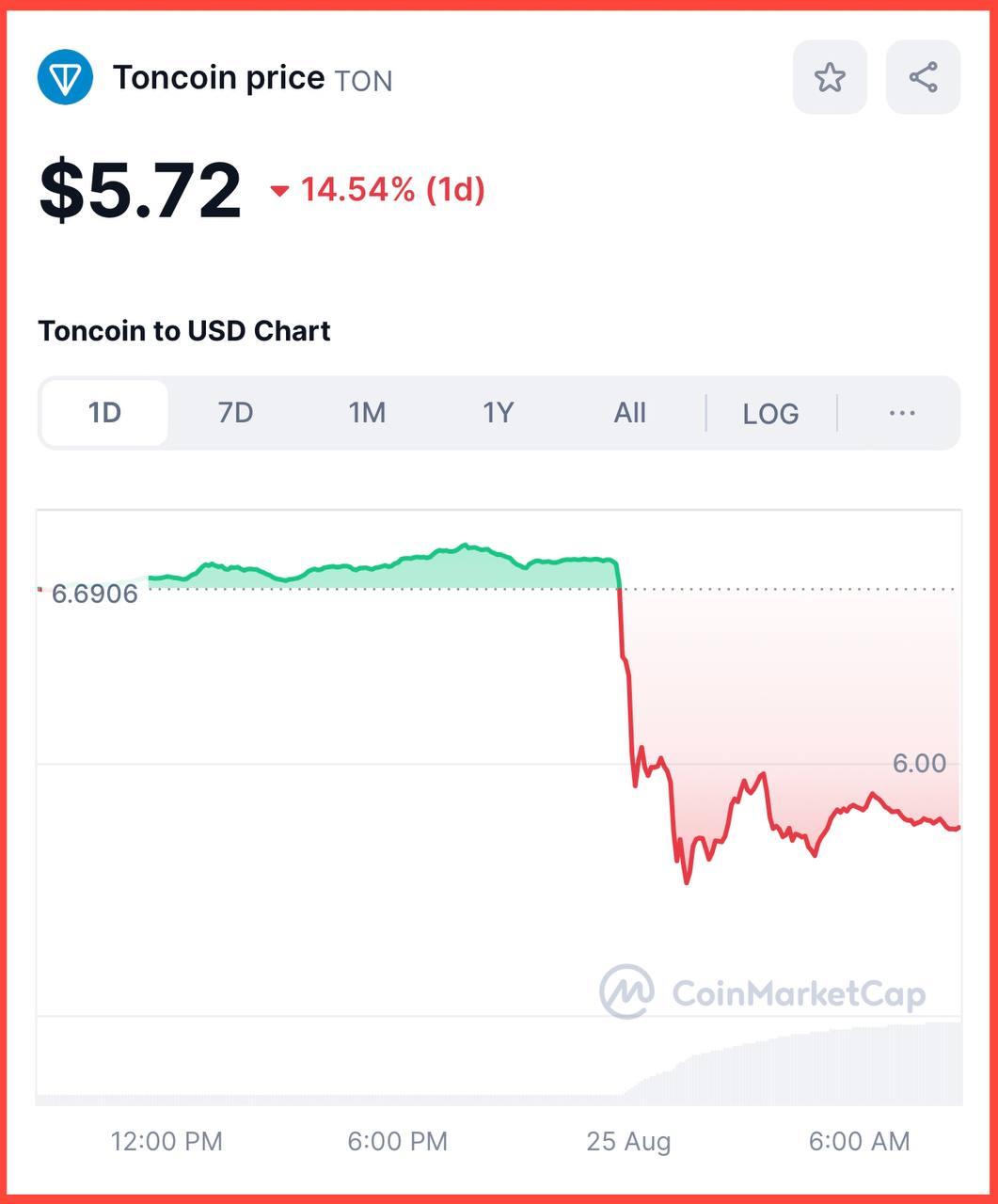998x1204 pixels.
Task: Switch chart to 7D range
Action: pos(235,413)
